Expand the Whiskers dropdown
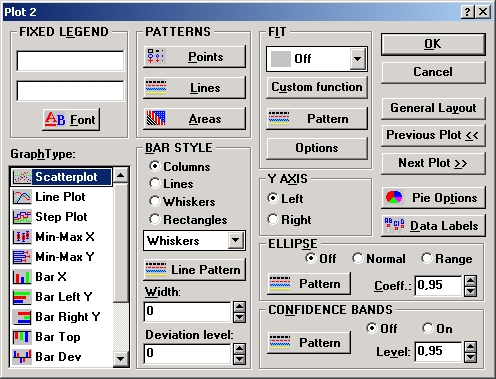 (236, 240)
